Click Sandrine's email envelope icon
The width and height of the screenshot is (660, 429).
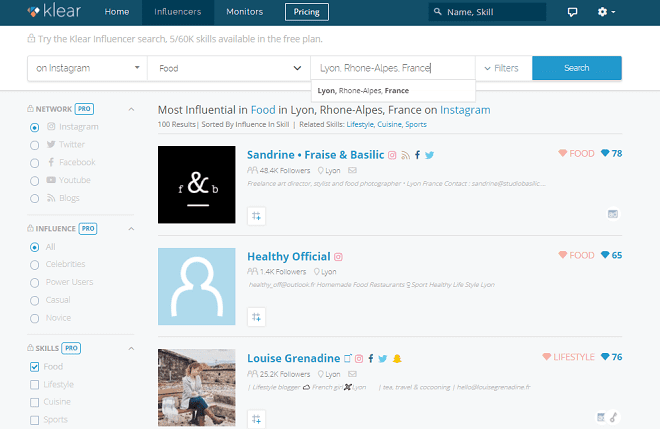(352, 171)
